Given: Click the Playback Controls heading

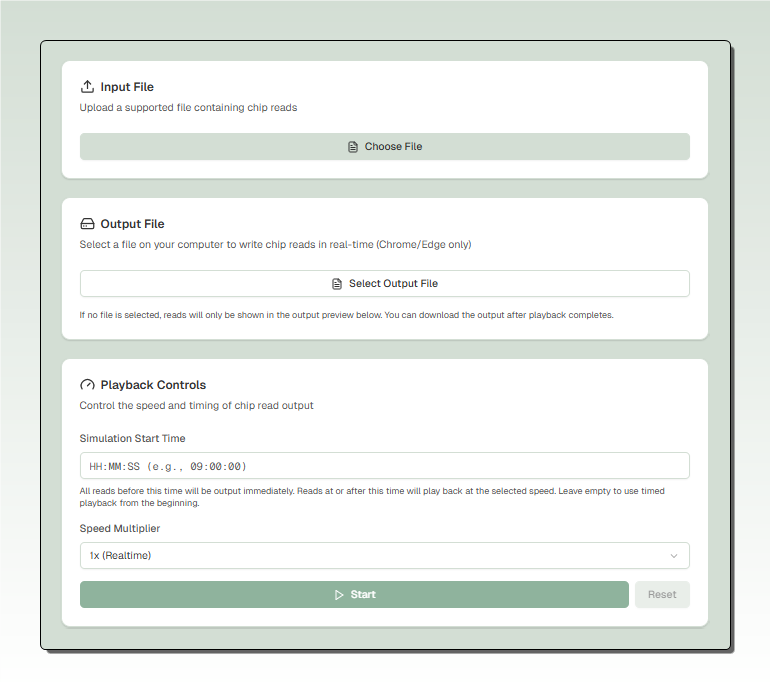Looking at the screenshot, I should 153,385.
